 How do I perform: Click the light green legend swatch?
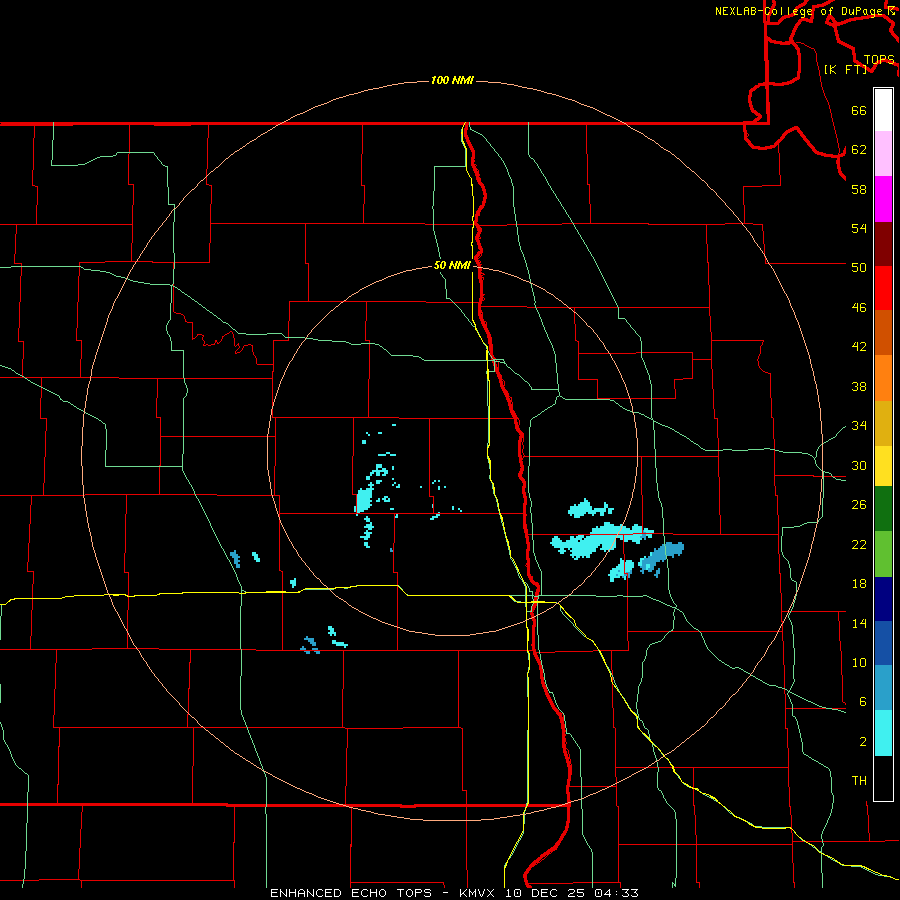coord(883,554)
